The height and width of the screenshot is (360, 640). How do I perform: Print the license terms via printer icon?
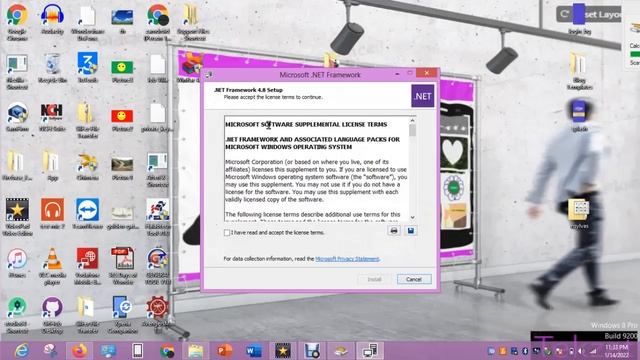tap(394, 231)
